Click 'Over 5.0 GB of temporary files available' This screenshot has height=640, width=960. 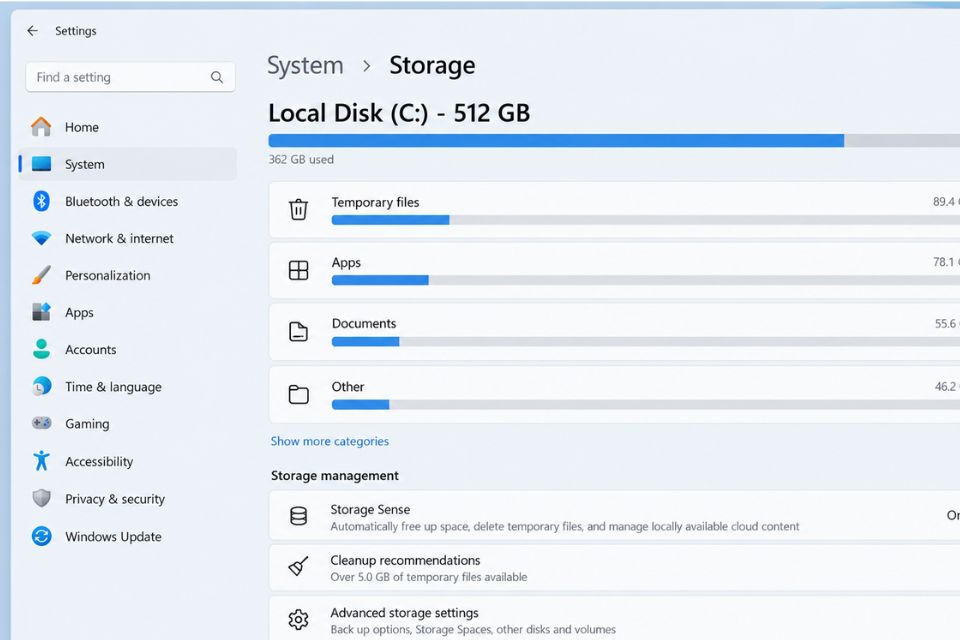click(x=429, y=577)
